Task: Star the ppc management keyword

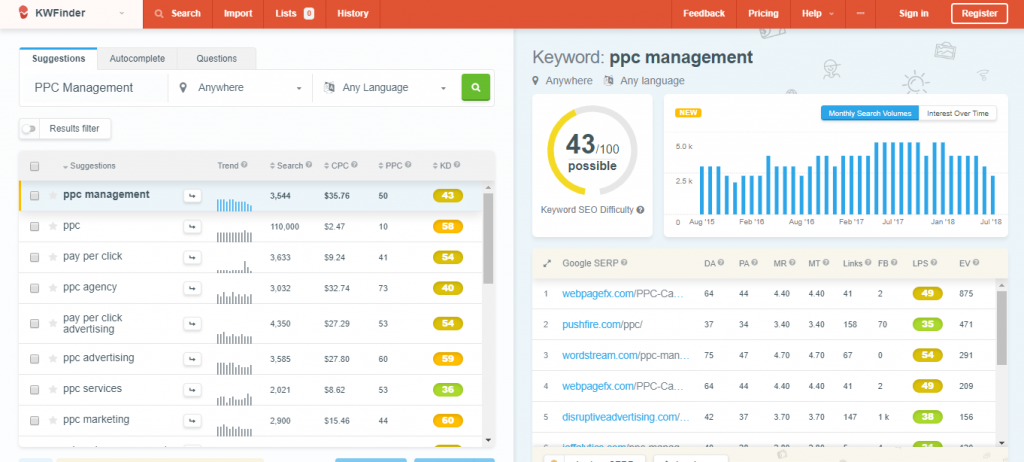Action: (x=53, y=195)
